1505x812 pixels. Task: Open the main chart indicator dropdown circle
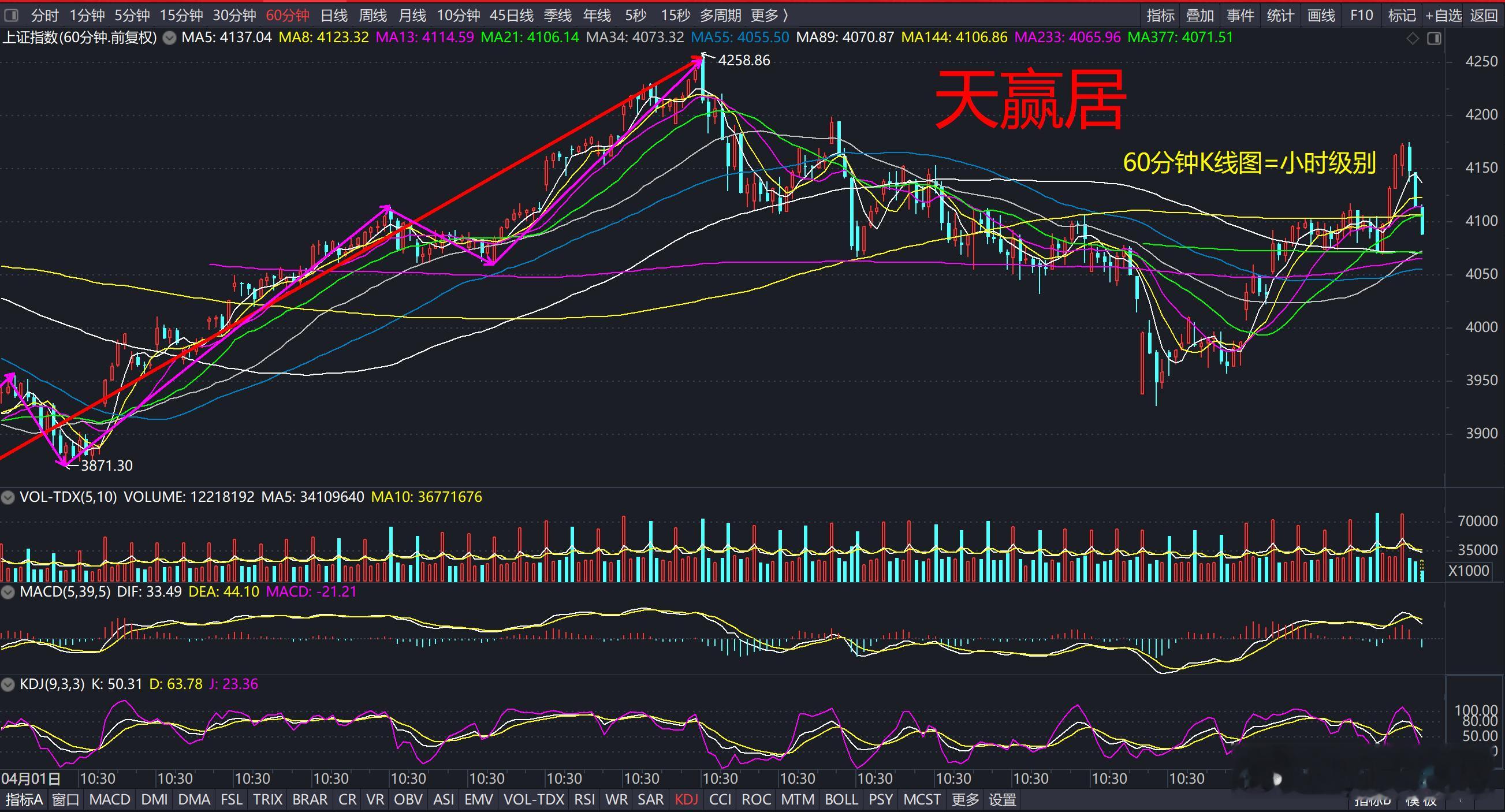(x=169, y=39)
